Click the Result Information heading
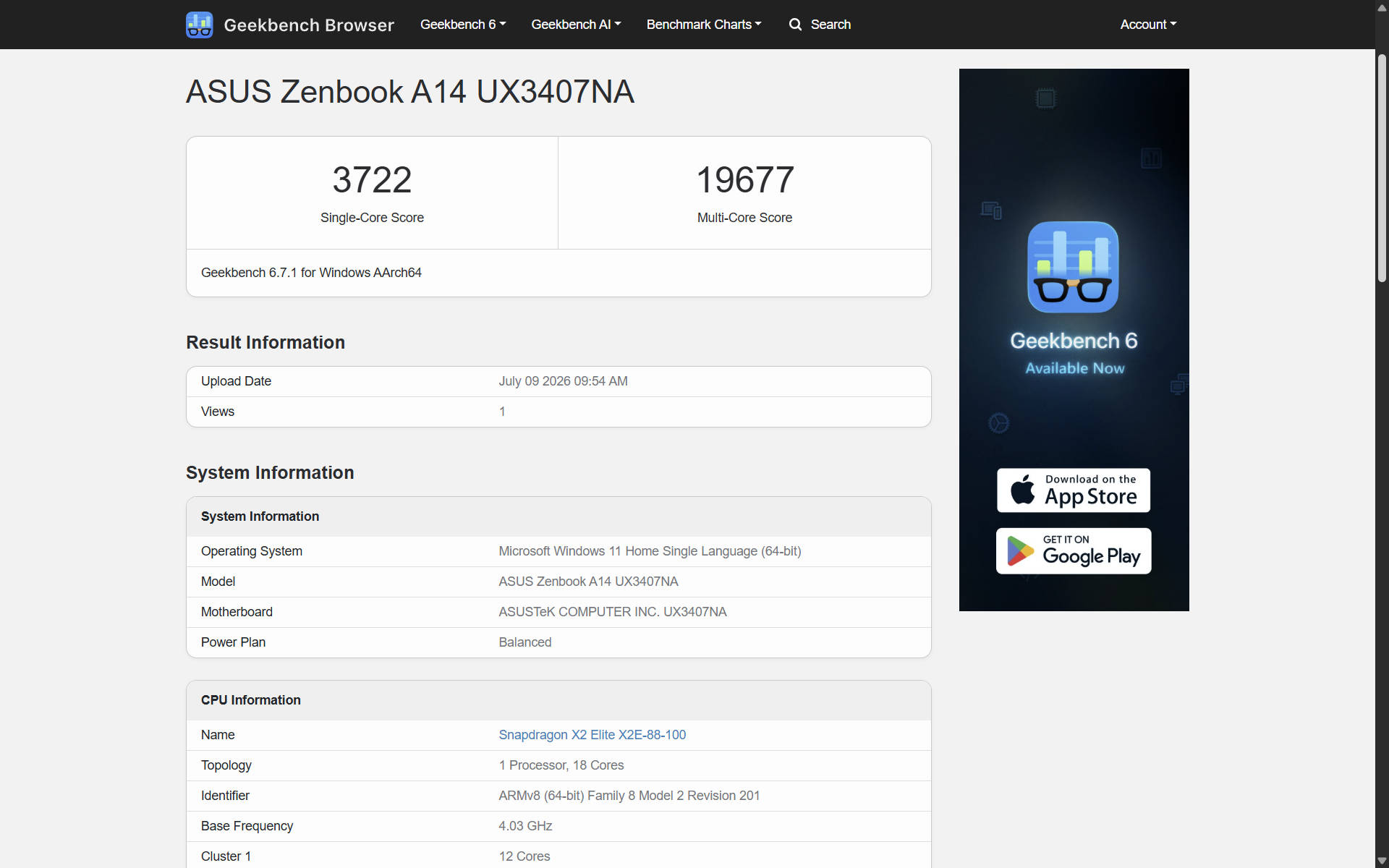 (x=266, y=342)
